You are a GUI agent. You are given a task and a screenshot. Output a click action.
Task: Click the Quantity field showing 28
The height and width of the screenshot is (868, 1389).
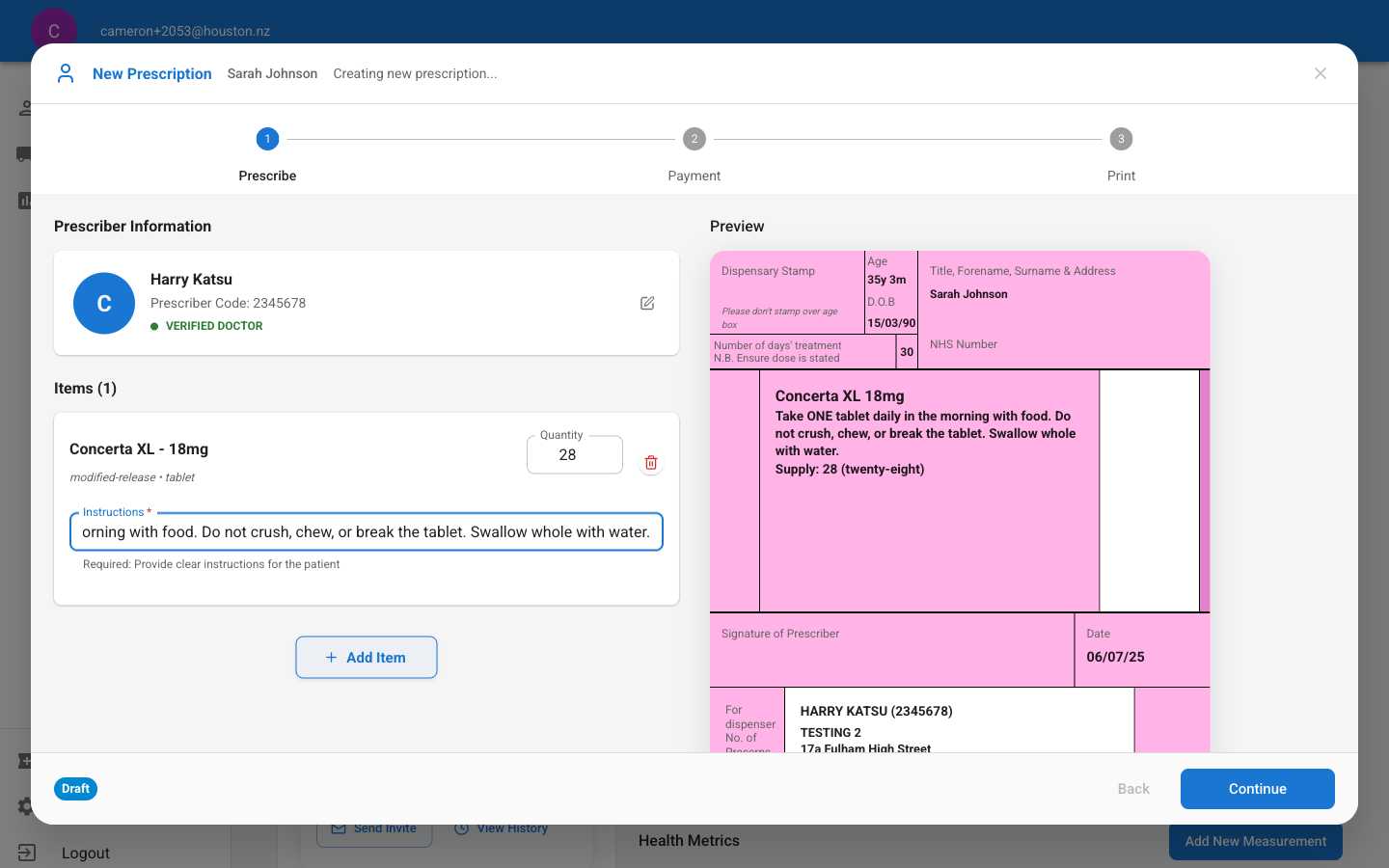pos(575,454)
